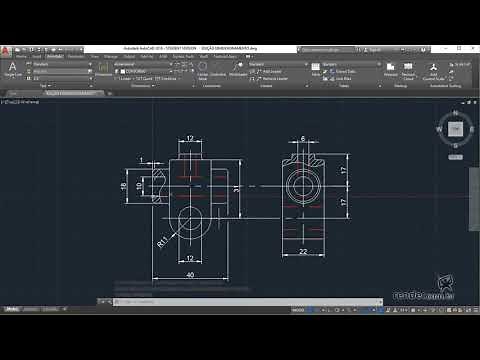The height and width of the screenshot is (360, 480).
Task: Select the Dimension tool
Action: [104, 69]
